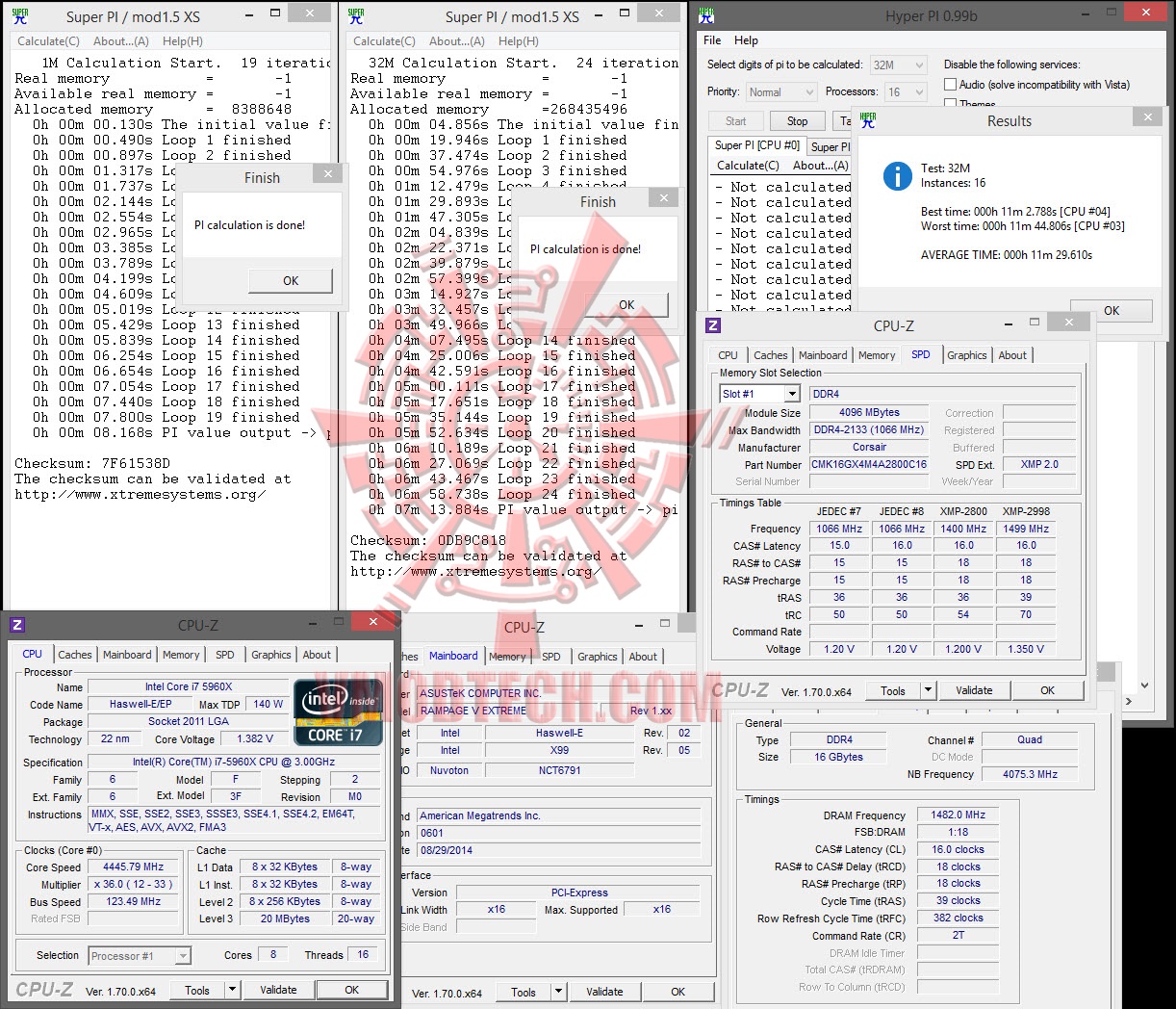
Task: Click OK in CPU-Z CPU window
Action: coord(352,990)
